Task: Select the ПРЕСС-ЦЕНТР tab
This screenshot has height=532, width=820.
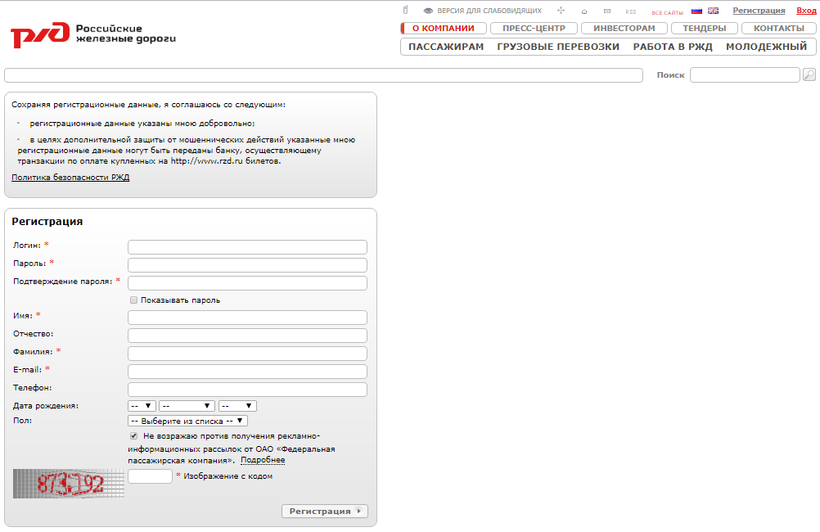Action: click(533, 29)
